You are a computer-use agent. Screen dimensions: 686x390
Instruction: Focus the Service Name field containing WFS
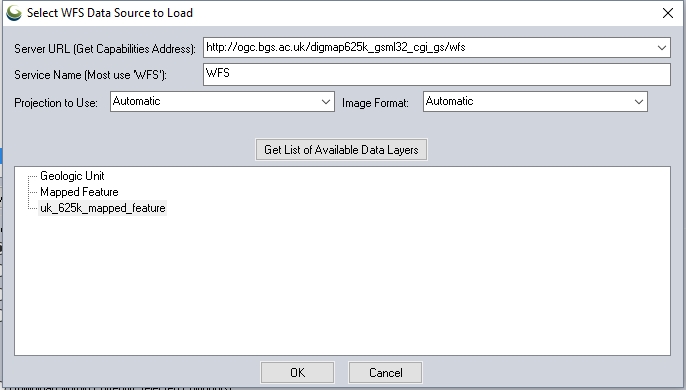(437, 74)
